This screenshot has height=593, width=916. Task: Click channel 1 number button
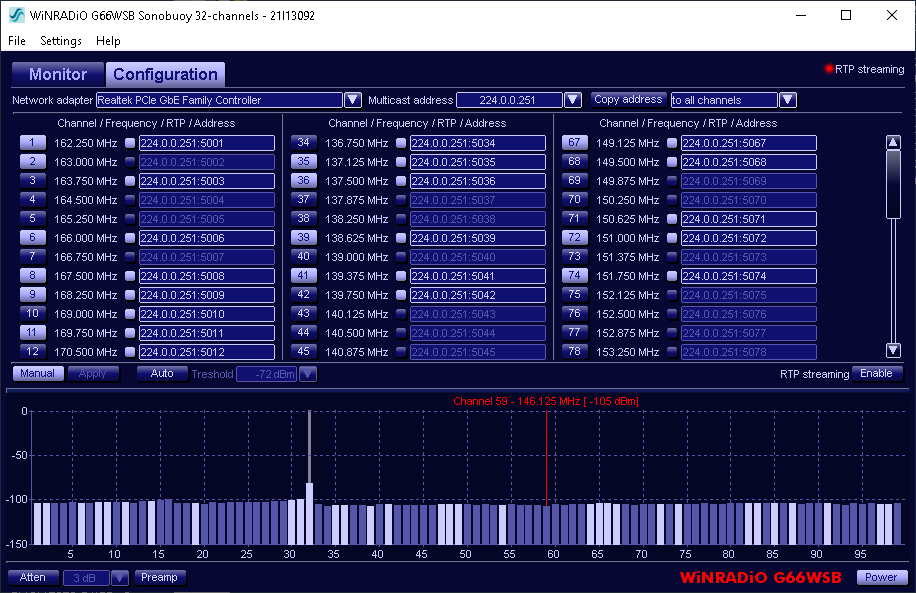[33, 143]
